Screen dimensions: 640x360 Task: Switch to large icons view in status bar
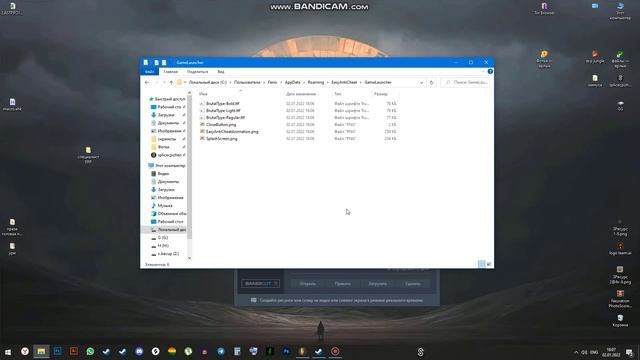tap(489, 264)
